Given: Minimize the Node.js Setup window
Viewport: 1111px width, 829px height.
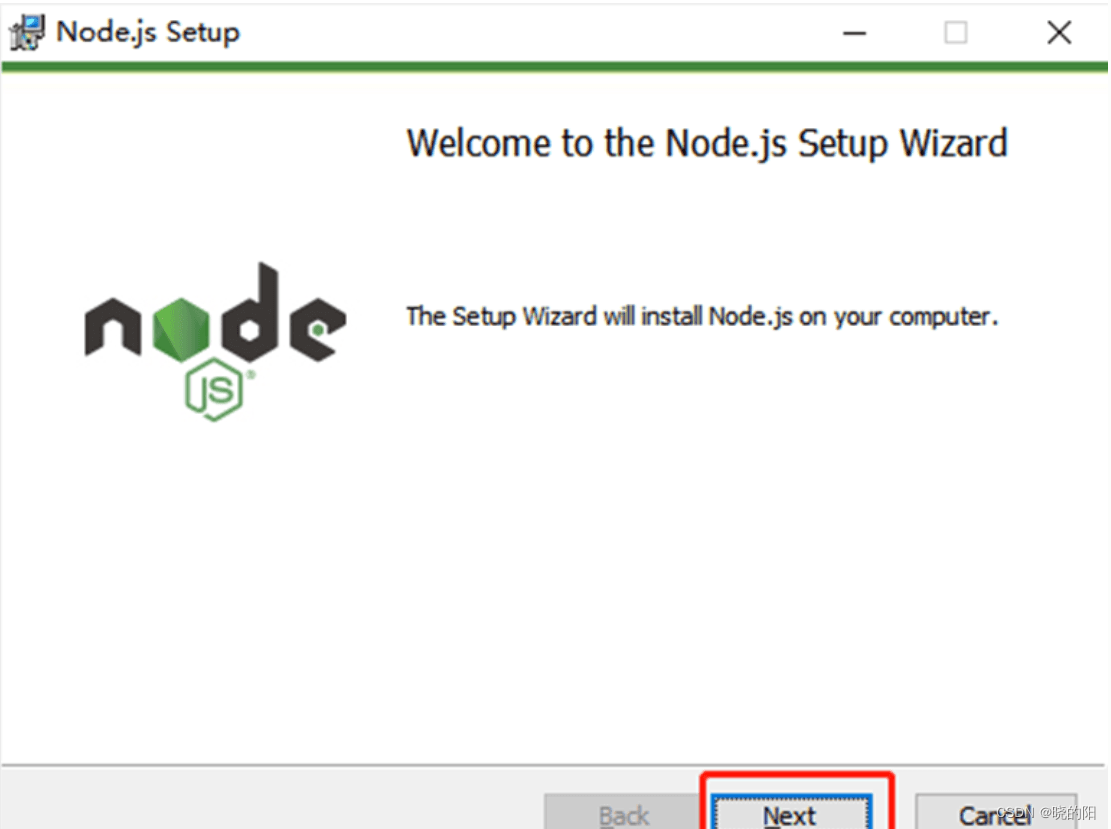Looking at the screenshot, I should (x=855, y=33).
